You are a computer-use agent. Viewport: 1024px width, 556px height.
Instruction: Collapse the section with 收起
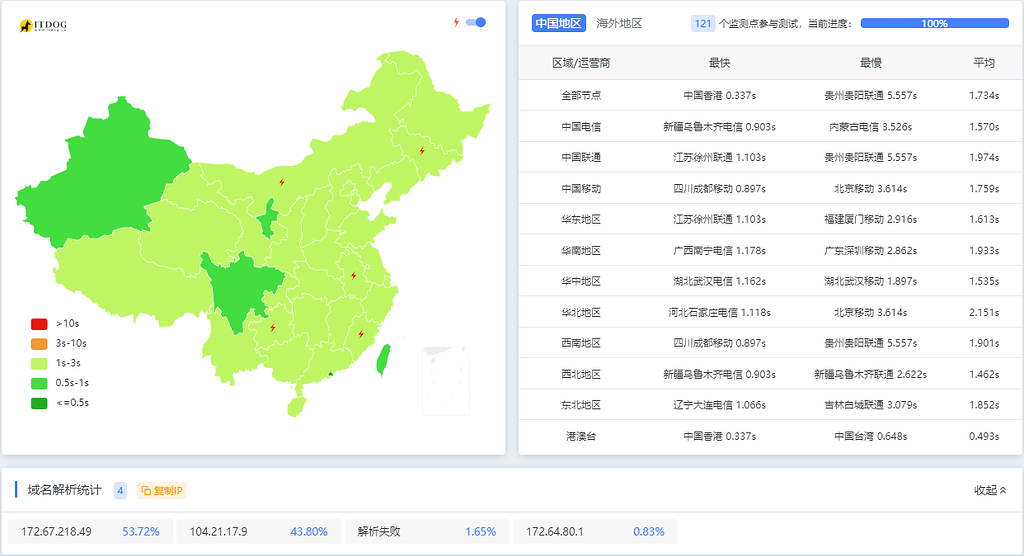point(990,490)
